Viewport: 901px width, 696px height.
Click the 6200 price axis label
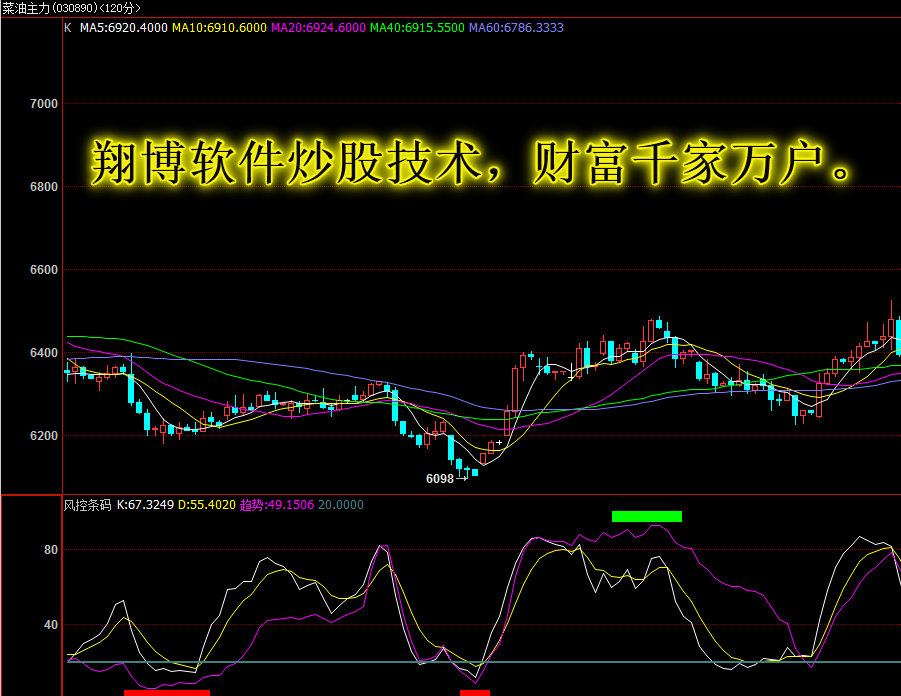pos(44,436)
